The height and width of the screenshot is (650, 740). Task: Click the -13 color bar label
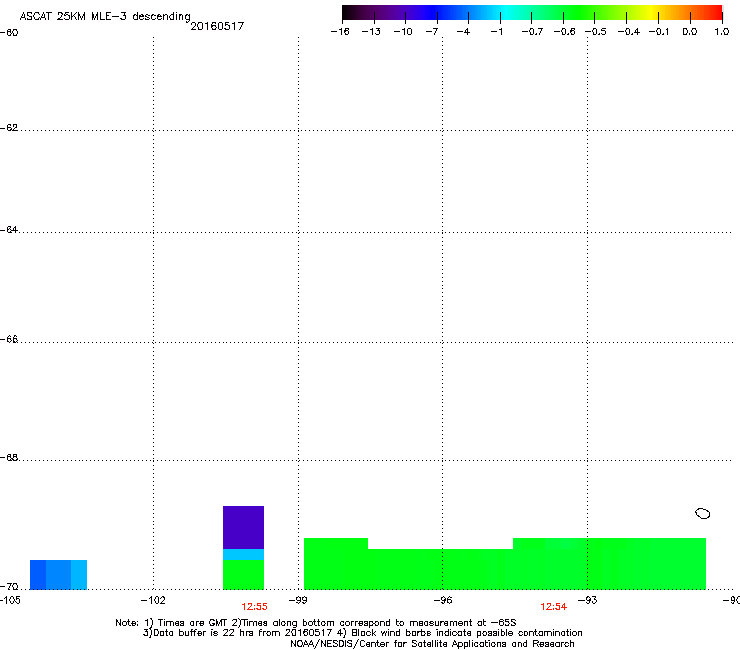pos(371,32)
